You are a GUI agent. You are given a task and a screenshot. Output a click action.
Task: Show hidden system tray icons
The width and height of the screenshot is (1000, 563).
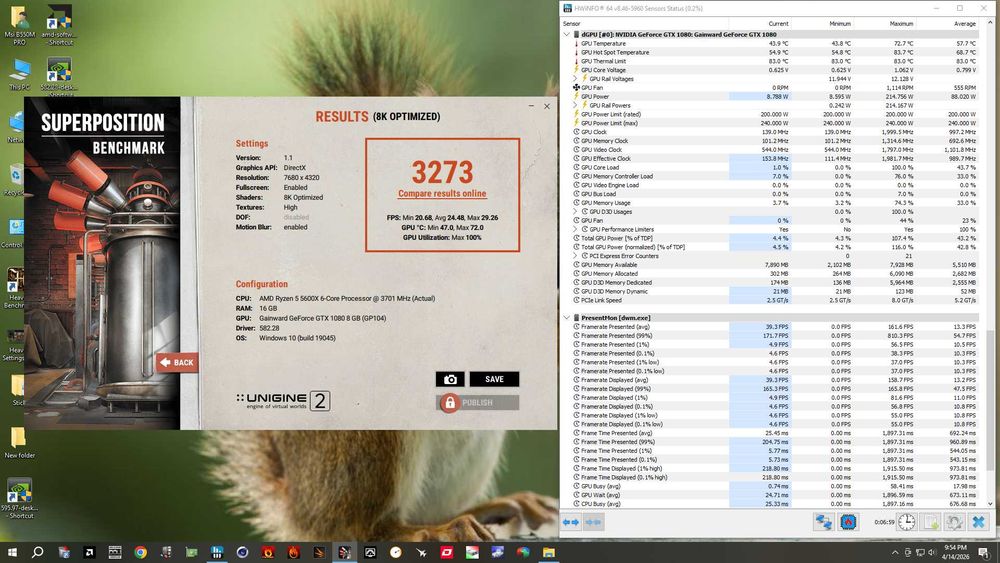tap(895, 552)
